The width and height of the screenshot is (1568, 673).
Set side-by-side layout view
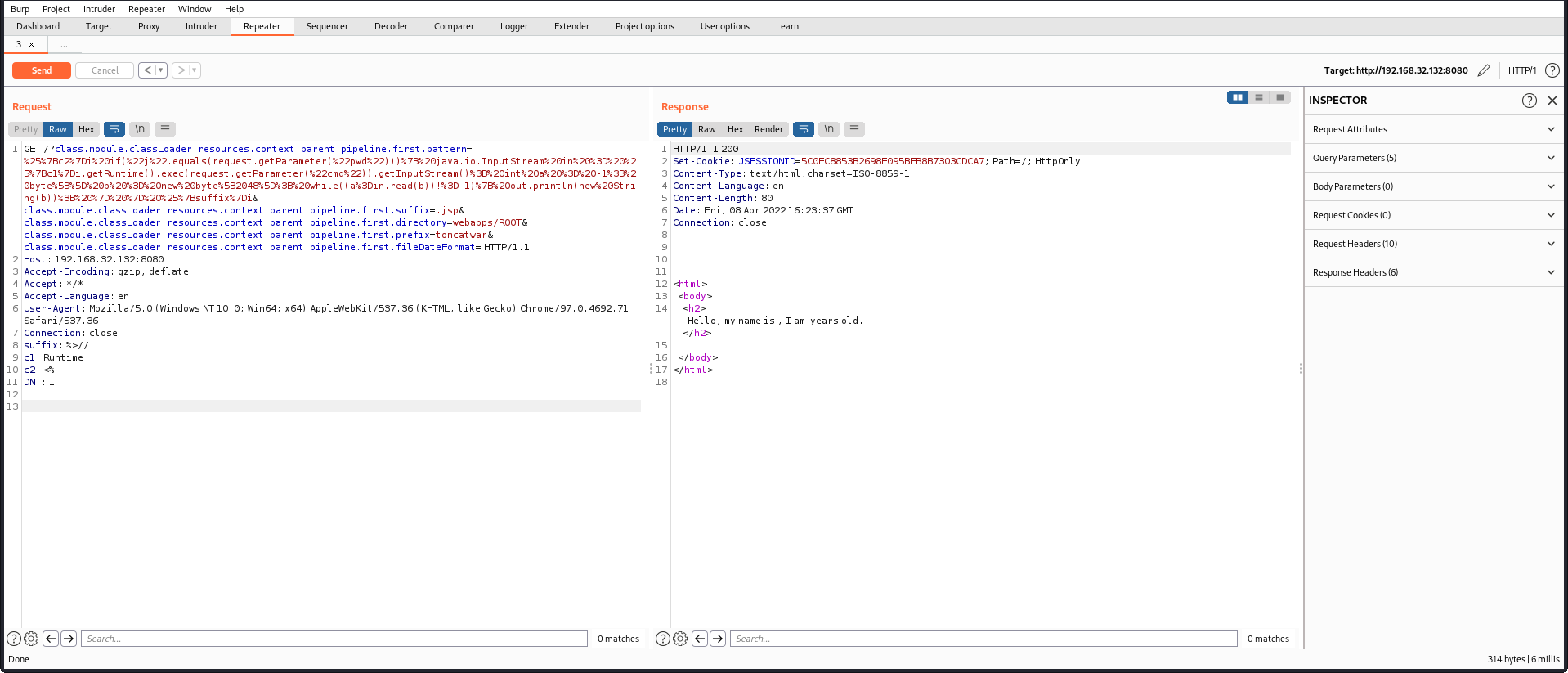[1238, 97]
